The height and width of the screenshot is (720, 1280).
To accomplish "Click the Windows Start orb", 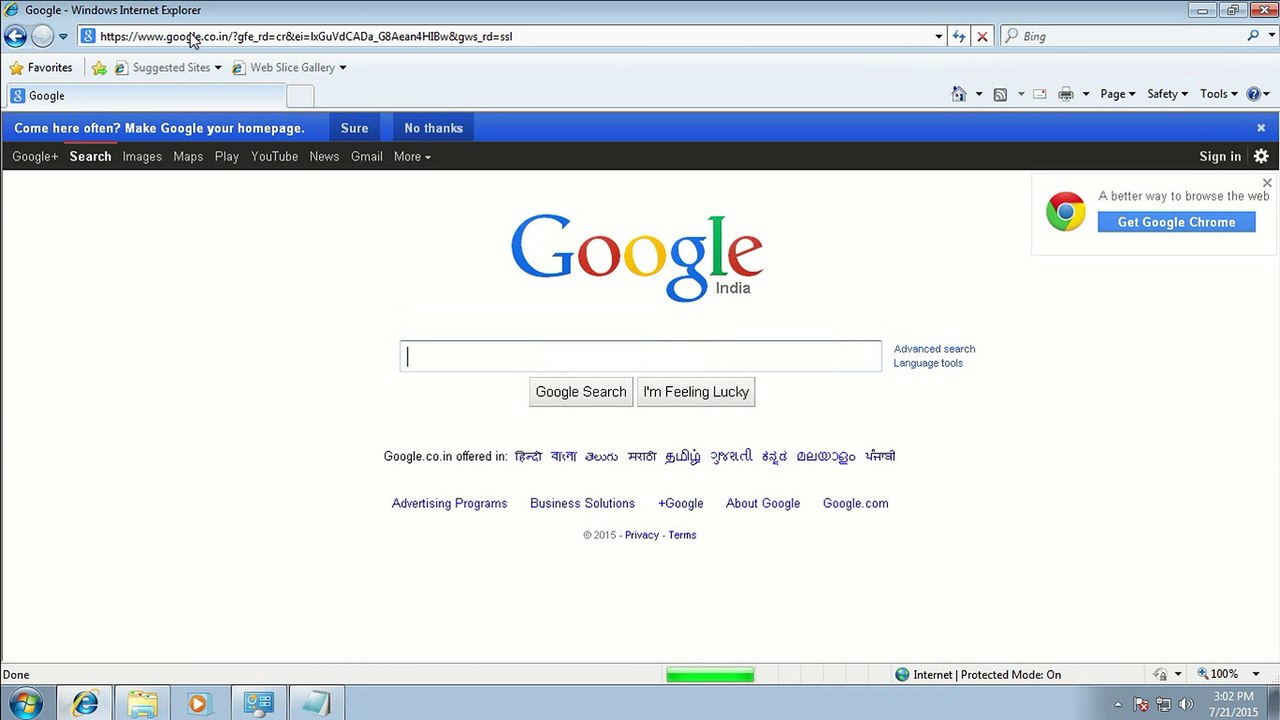I will pos(25,704).
